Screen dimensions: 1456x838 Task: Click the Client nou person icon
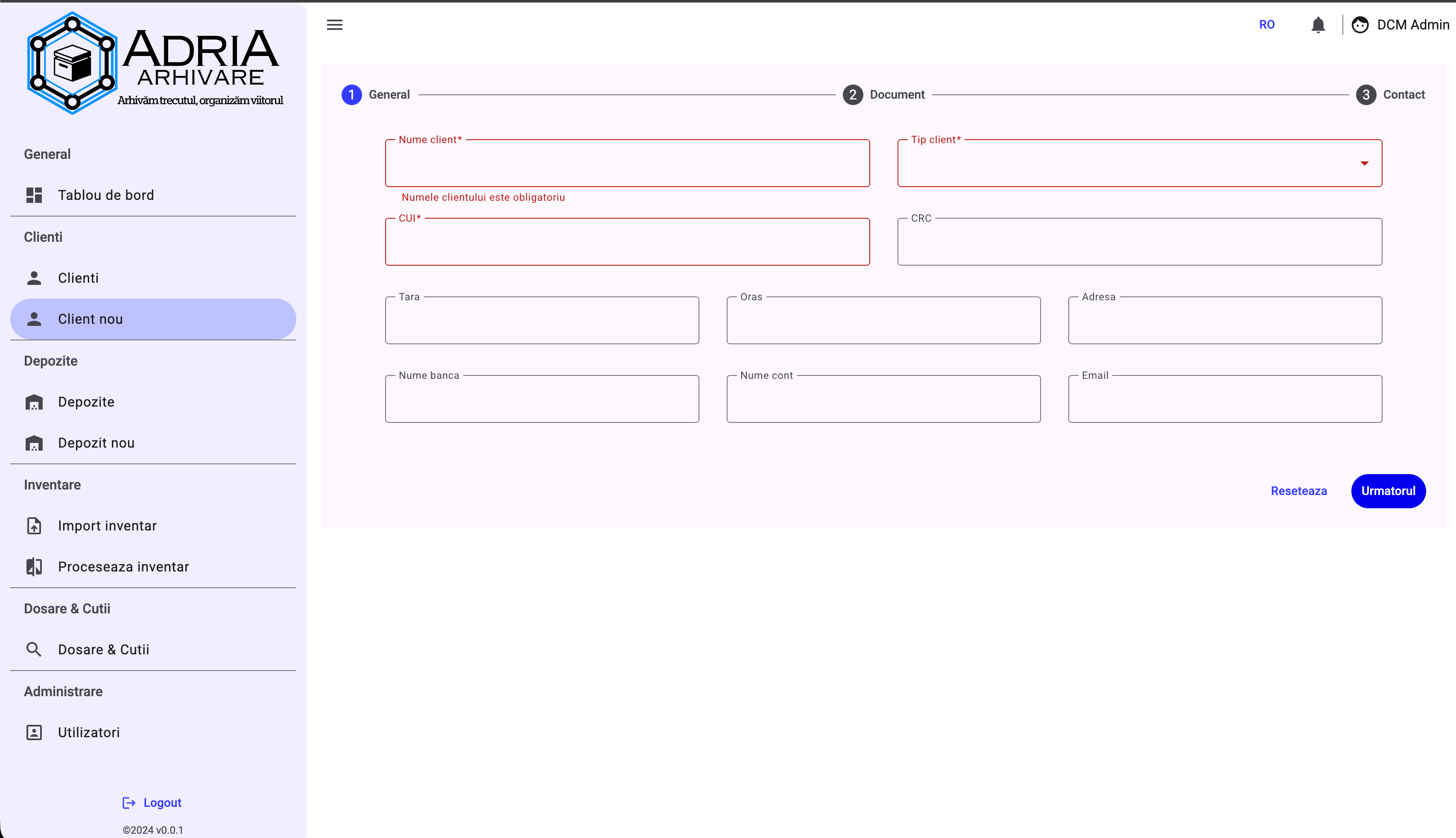pos(34,319)
